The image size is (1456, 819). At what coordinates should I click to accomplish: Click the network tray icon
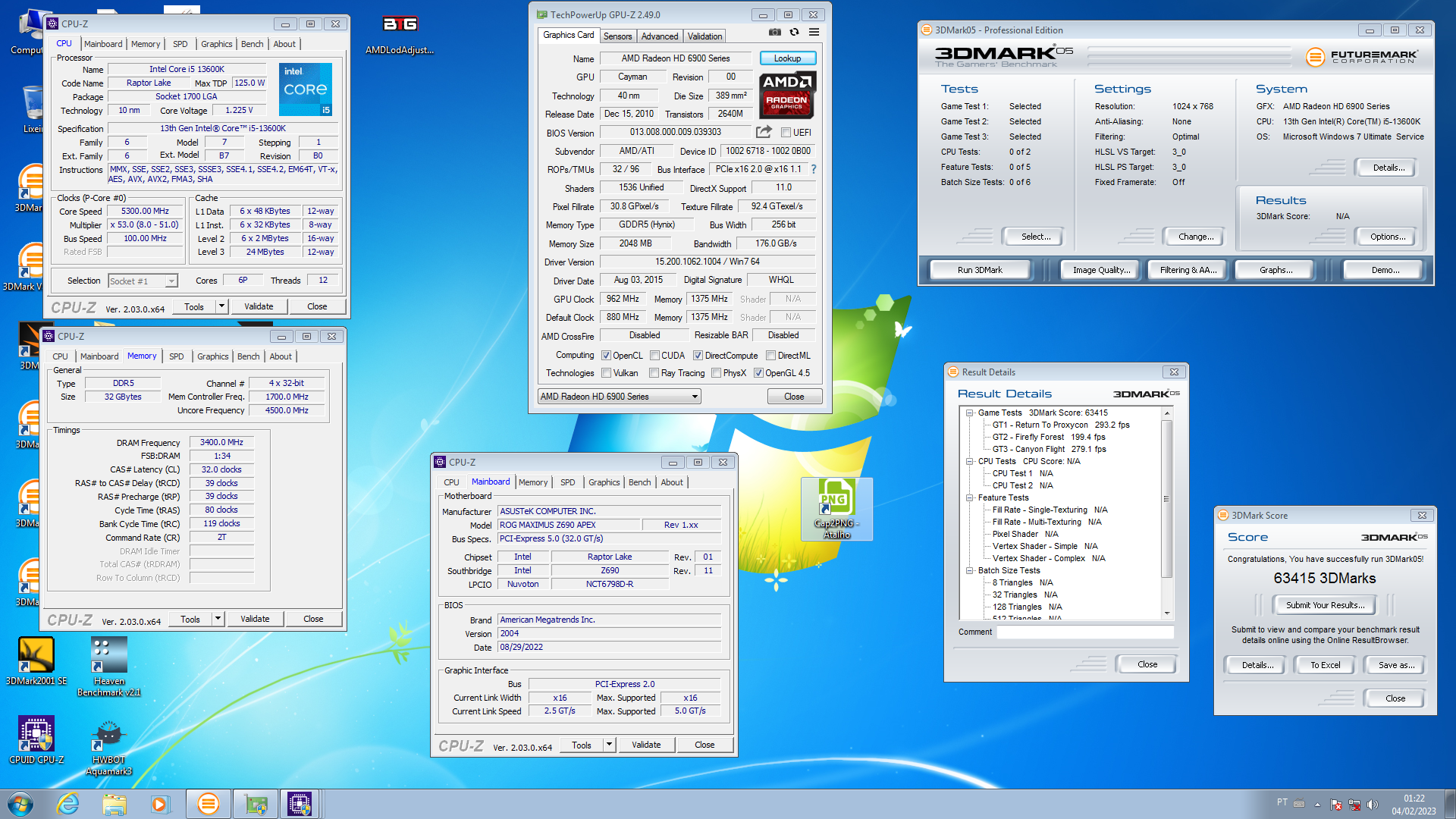point(1354,805)
